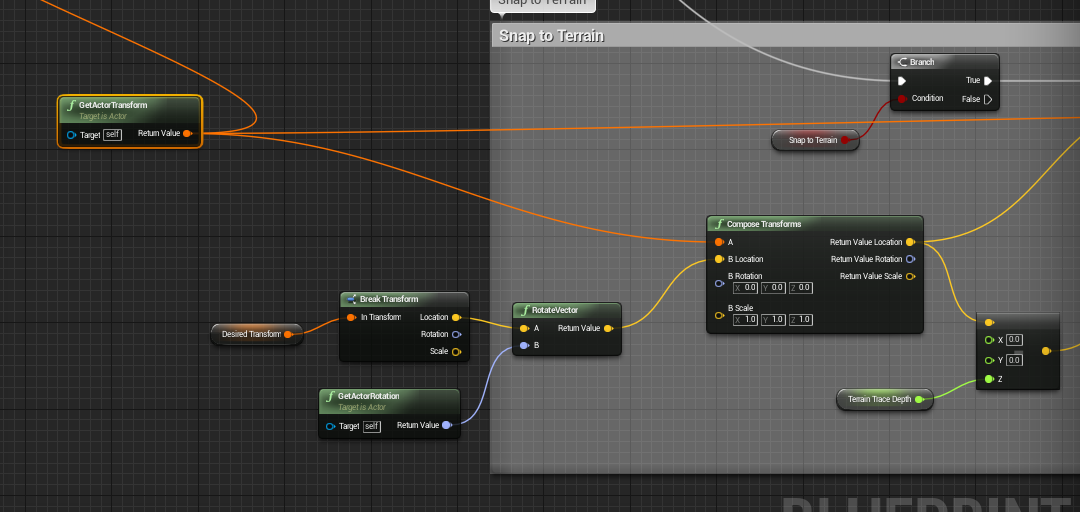Select the Branch node header
1080x512 pixels.
pyautogui.click(x=944, y=62)
